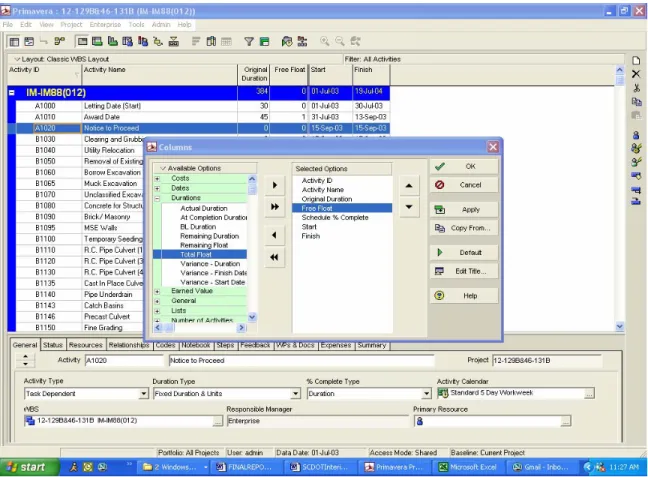Move selected column down with down arrow
The image size is (648, 477).
[409, 207]
